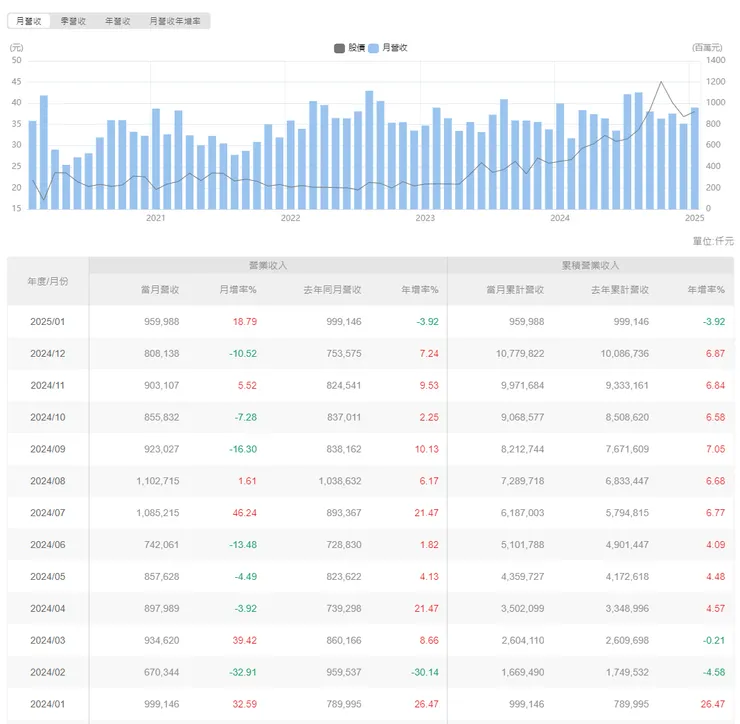Click the 累積營業收入 group header
The image size is (740, 724).
590,265
